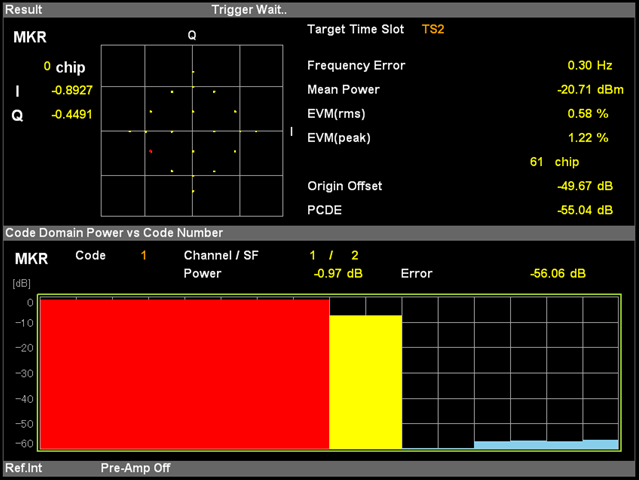The image size is (639, 480).
Task: Click the 'Target Time Slot' label
Action: [355, 29]
